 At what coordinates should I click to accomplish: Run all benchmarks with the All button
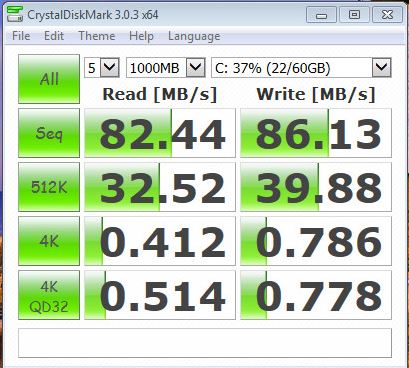coord(49,79)
